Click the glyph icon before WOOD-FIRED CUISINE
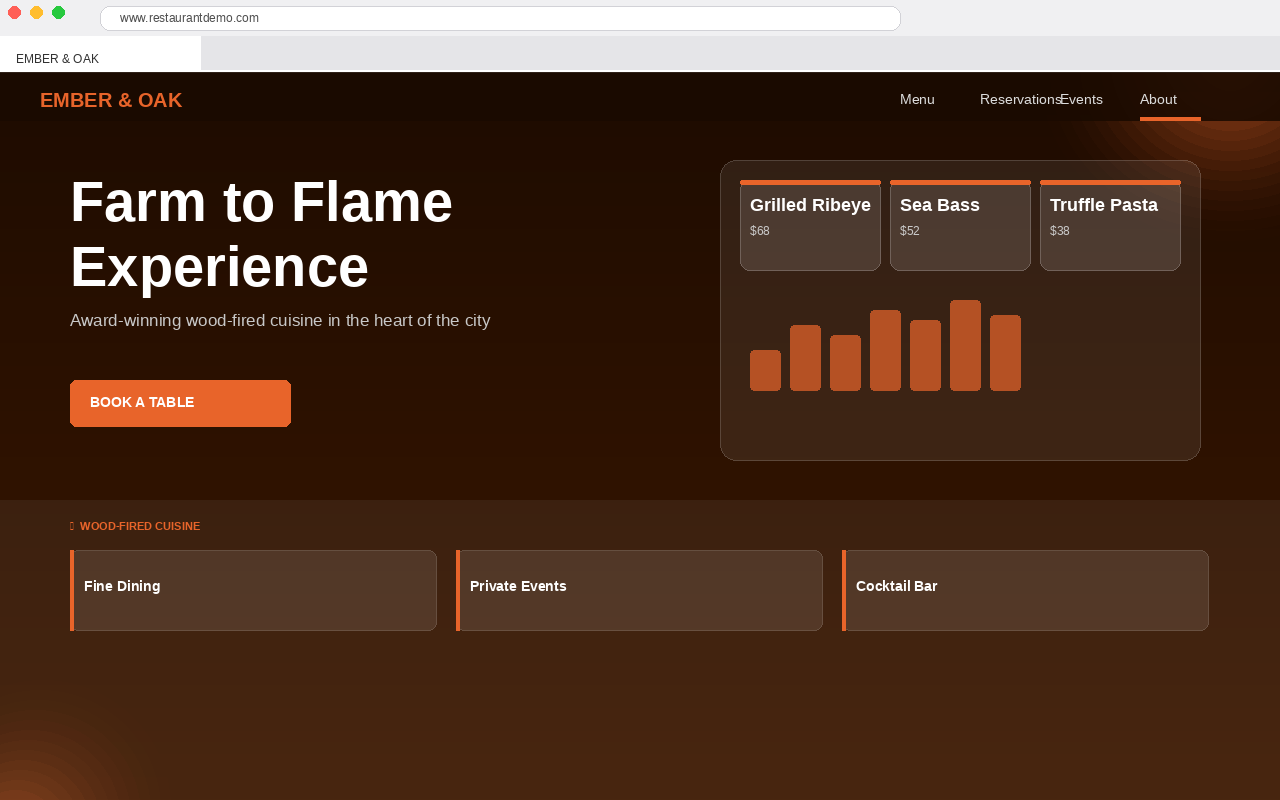Image resolution: width=1280 pixels, height=800 pixels. tap(72, 526)
